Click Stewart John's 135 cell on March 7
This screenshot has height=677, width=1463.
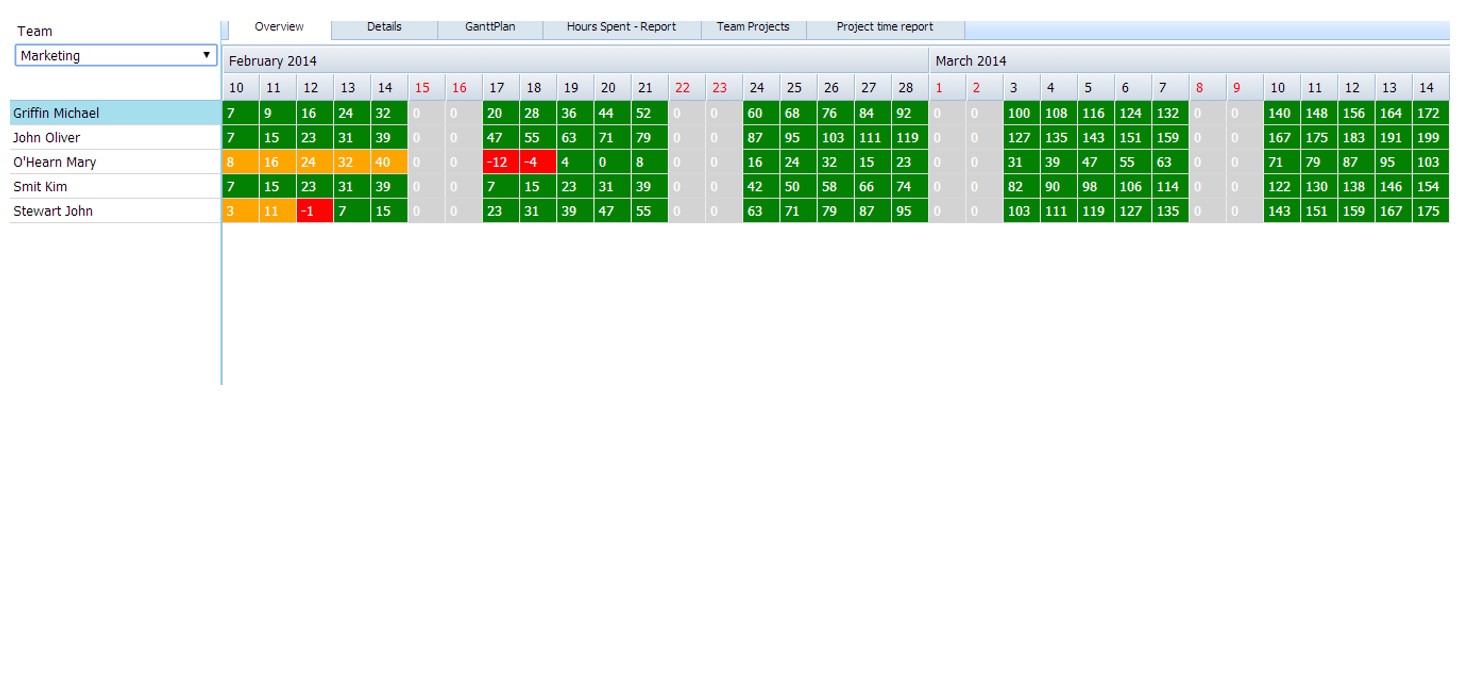1170,211
